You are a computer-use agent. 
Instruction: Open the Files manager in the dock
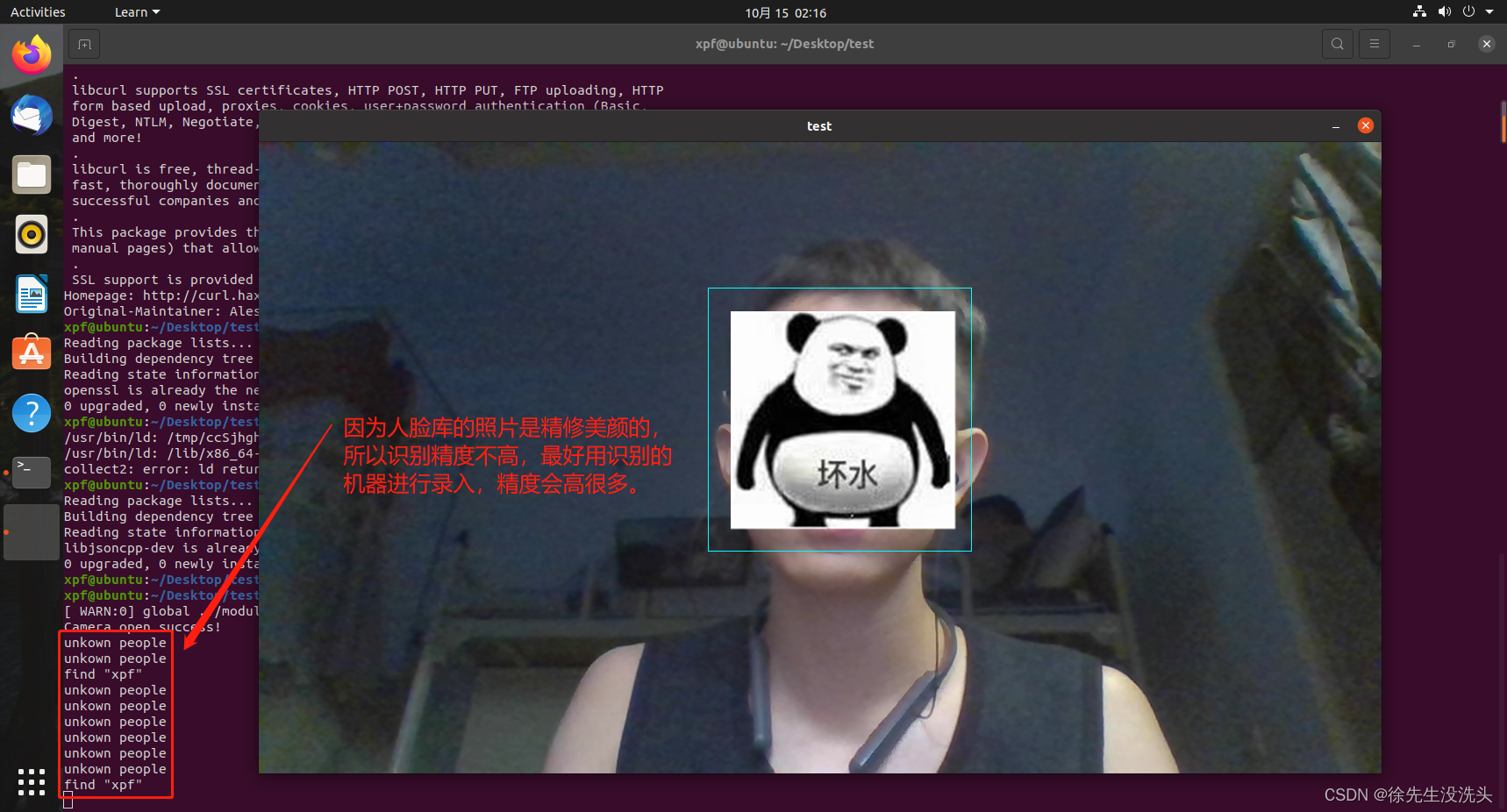(32, 175)
